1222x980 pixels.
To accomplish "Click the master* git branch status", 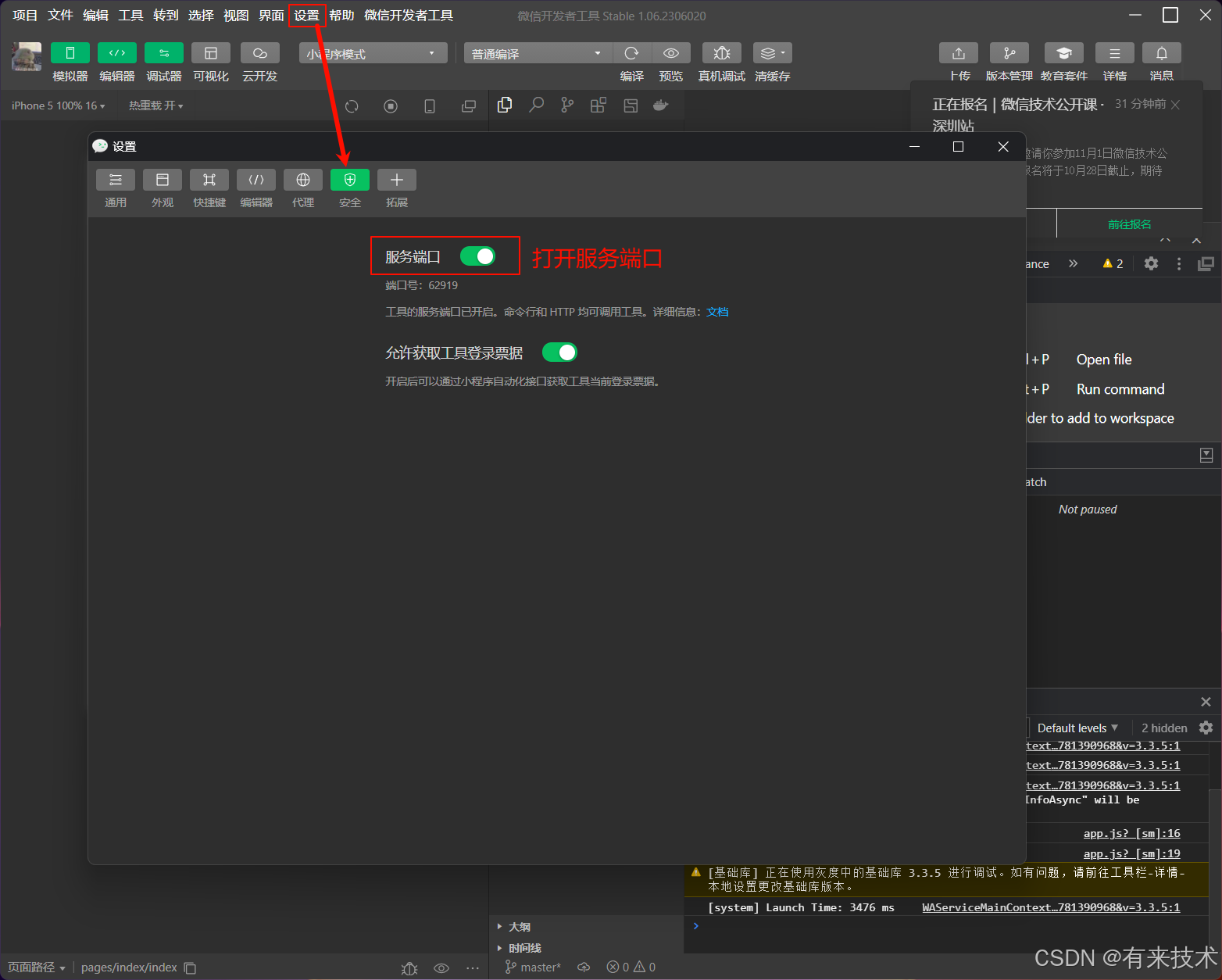I will click(534, 967).
